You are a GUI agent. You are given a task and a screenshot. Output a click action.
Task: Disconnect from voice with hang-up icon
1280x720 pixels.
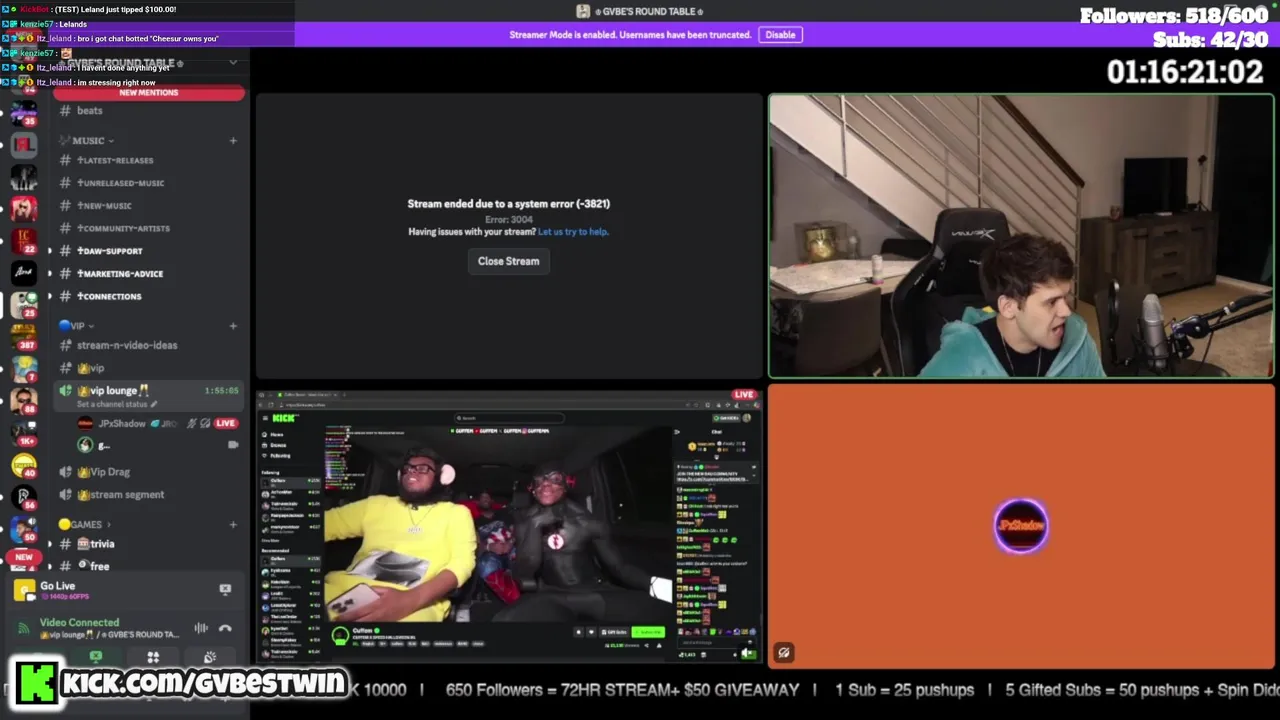[x=225, y=628]
